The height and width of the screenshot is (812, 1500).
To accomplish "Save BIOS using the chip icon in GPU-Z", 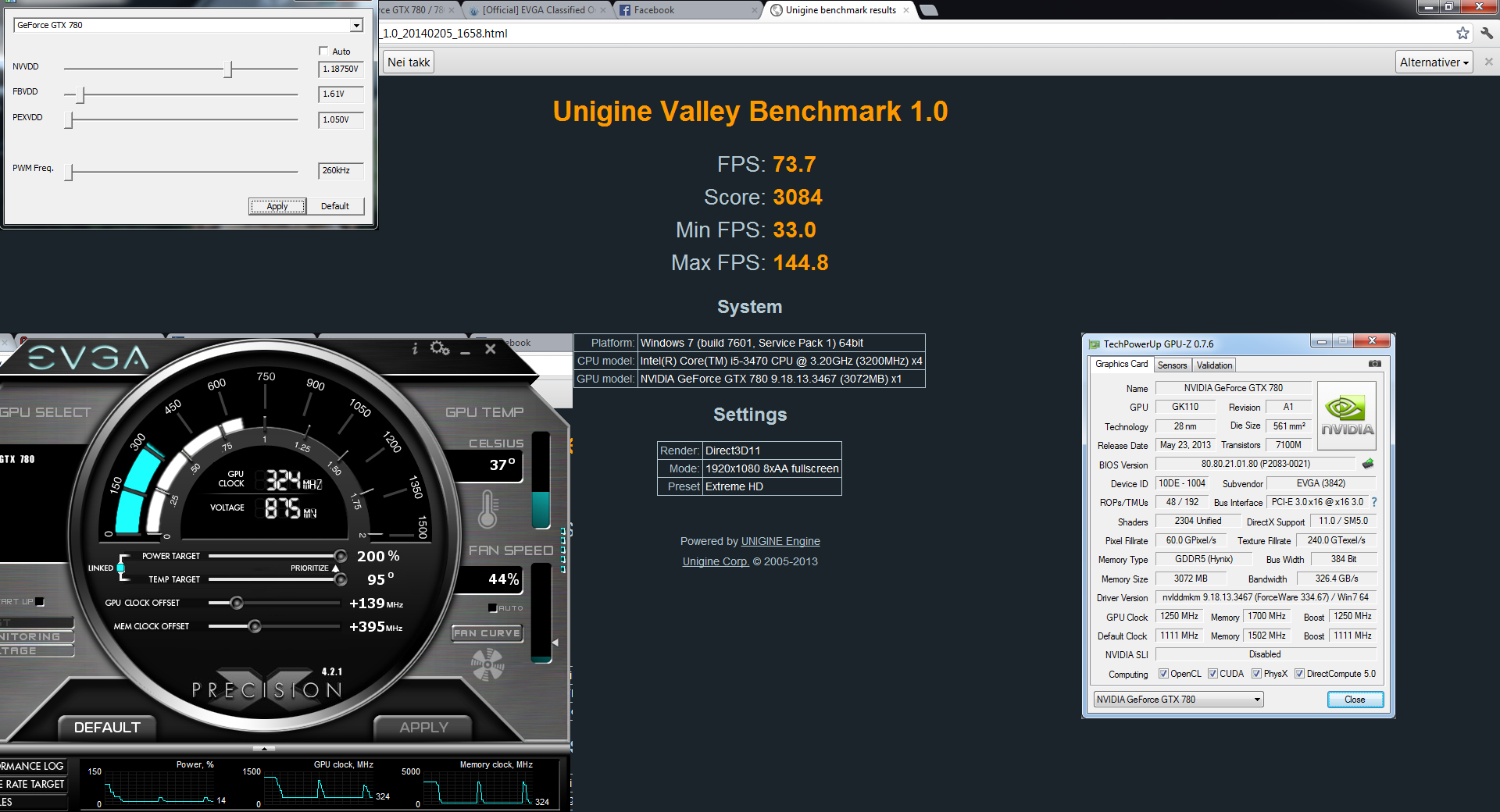I will pyautogui.click(x=1368, y=464).
